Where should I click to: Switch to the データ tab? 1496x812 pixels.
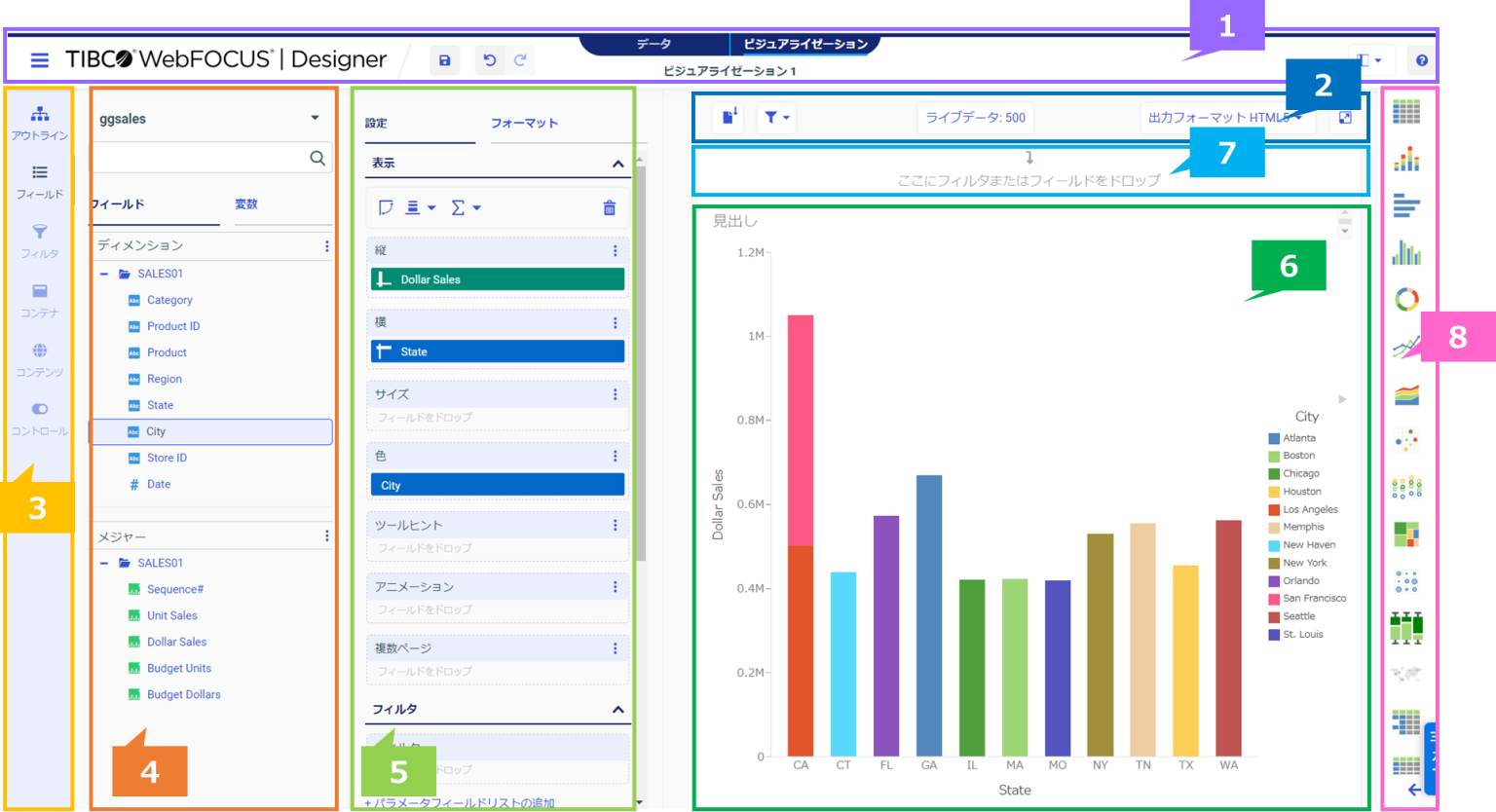click(x=654, y=43)
